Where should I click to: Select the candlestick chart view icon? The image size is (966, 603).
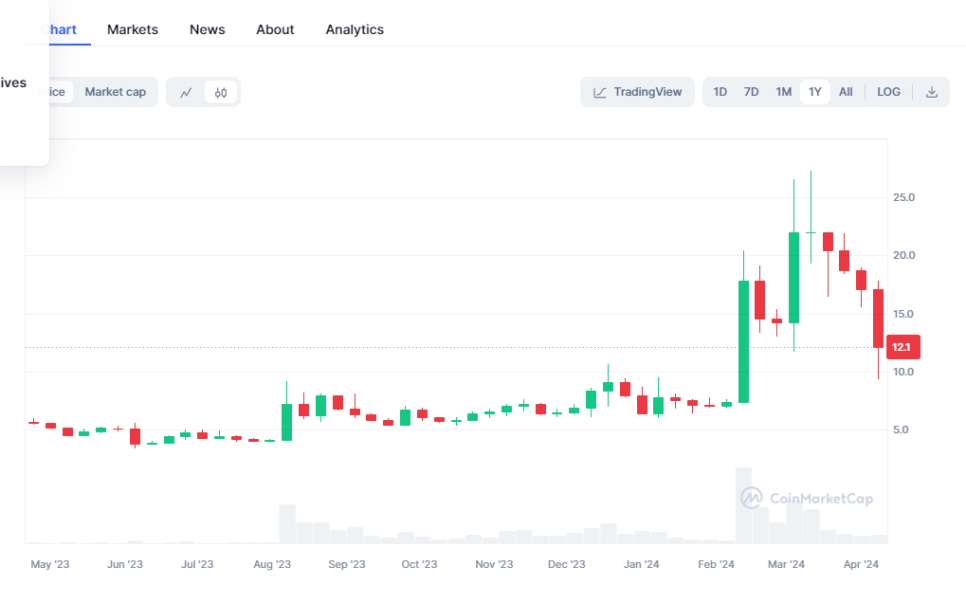[221, 92]
